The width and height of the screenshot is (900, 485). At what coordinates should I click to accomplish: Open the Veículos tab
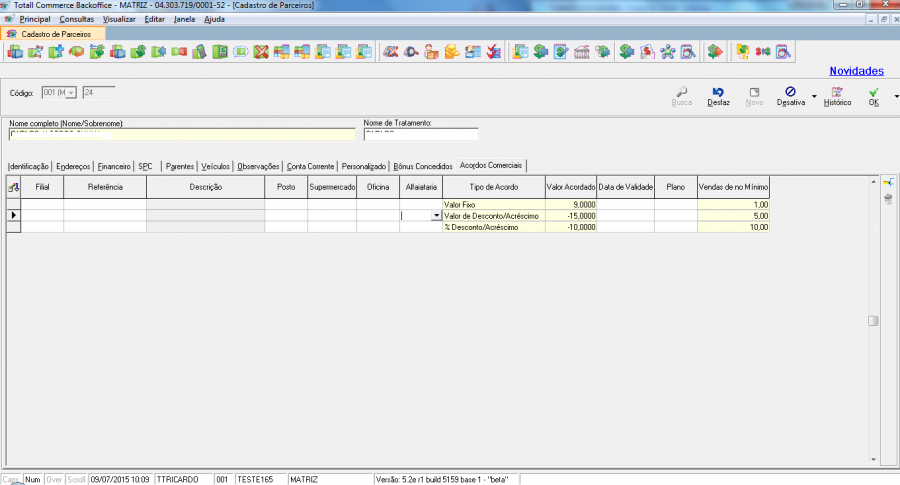[216, 166]
